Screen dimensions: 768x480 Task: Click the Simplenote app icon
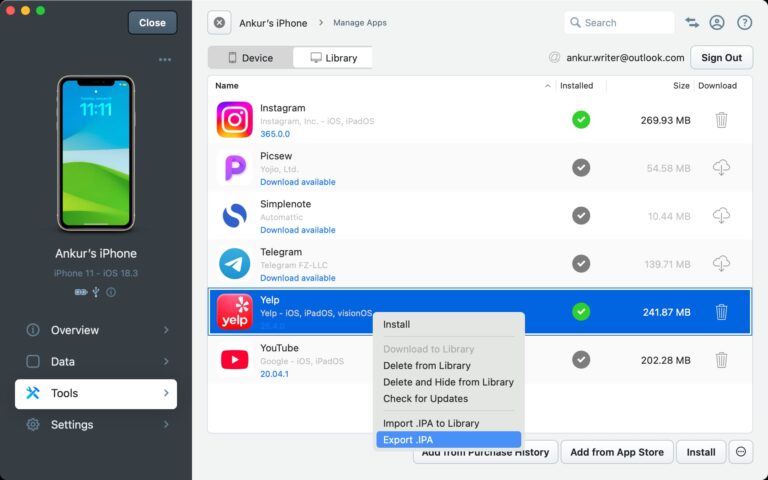235,216
